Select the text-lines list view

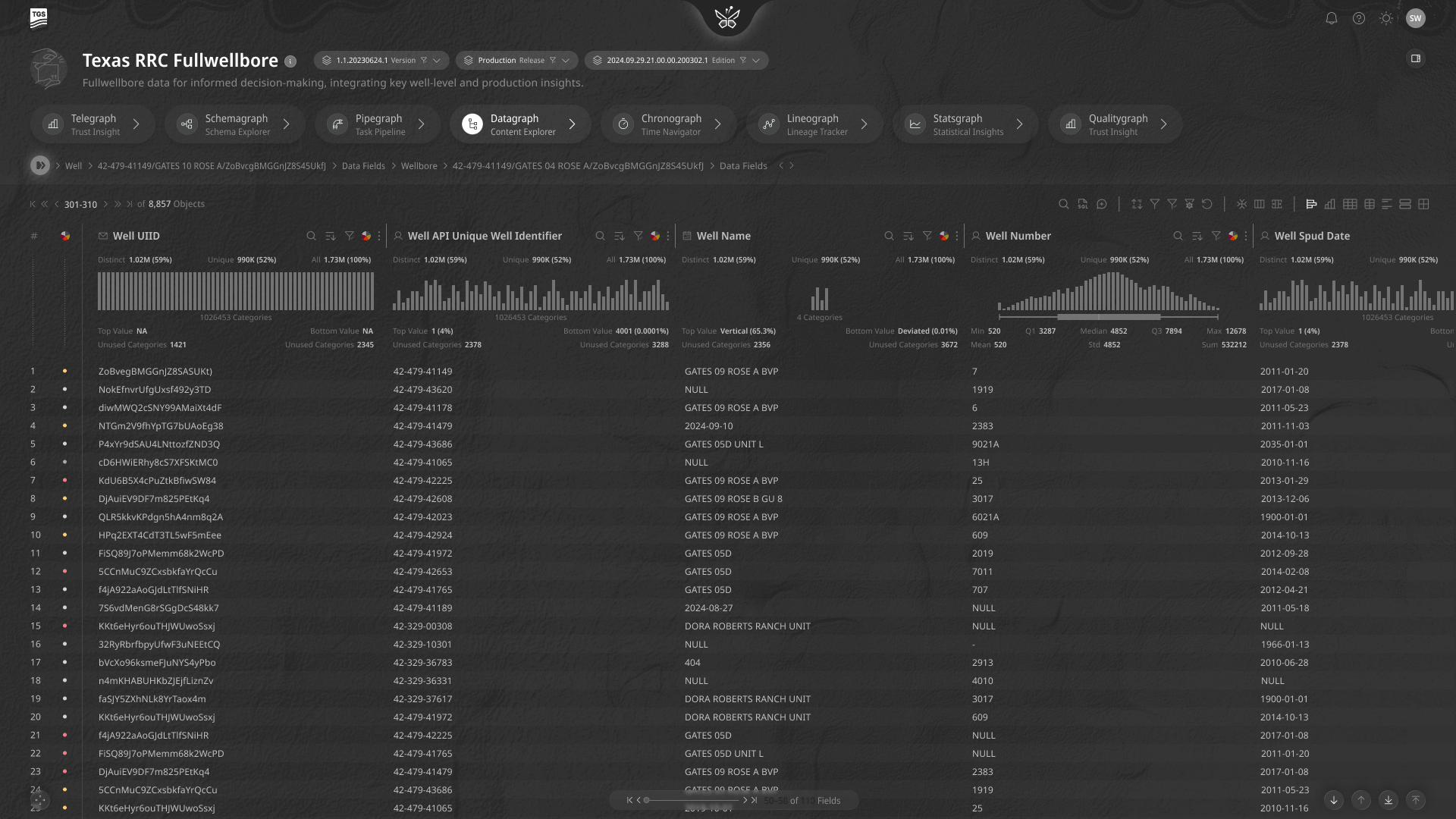coord(1386,204)
